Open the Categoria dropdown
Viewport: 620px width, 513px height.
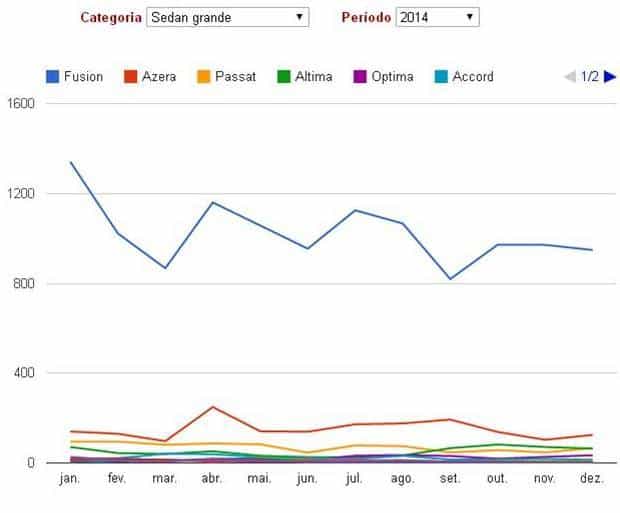tap(227, 17)
